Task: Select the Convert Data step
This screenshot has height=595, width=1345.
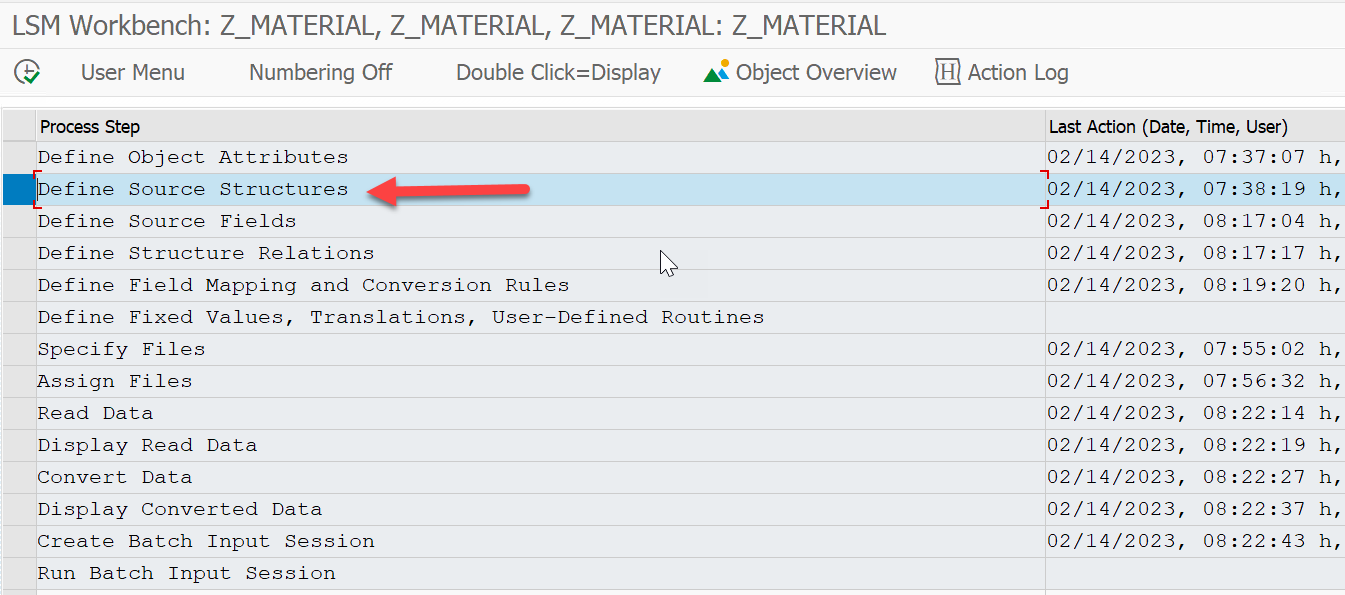Action: point(115,477)
